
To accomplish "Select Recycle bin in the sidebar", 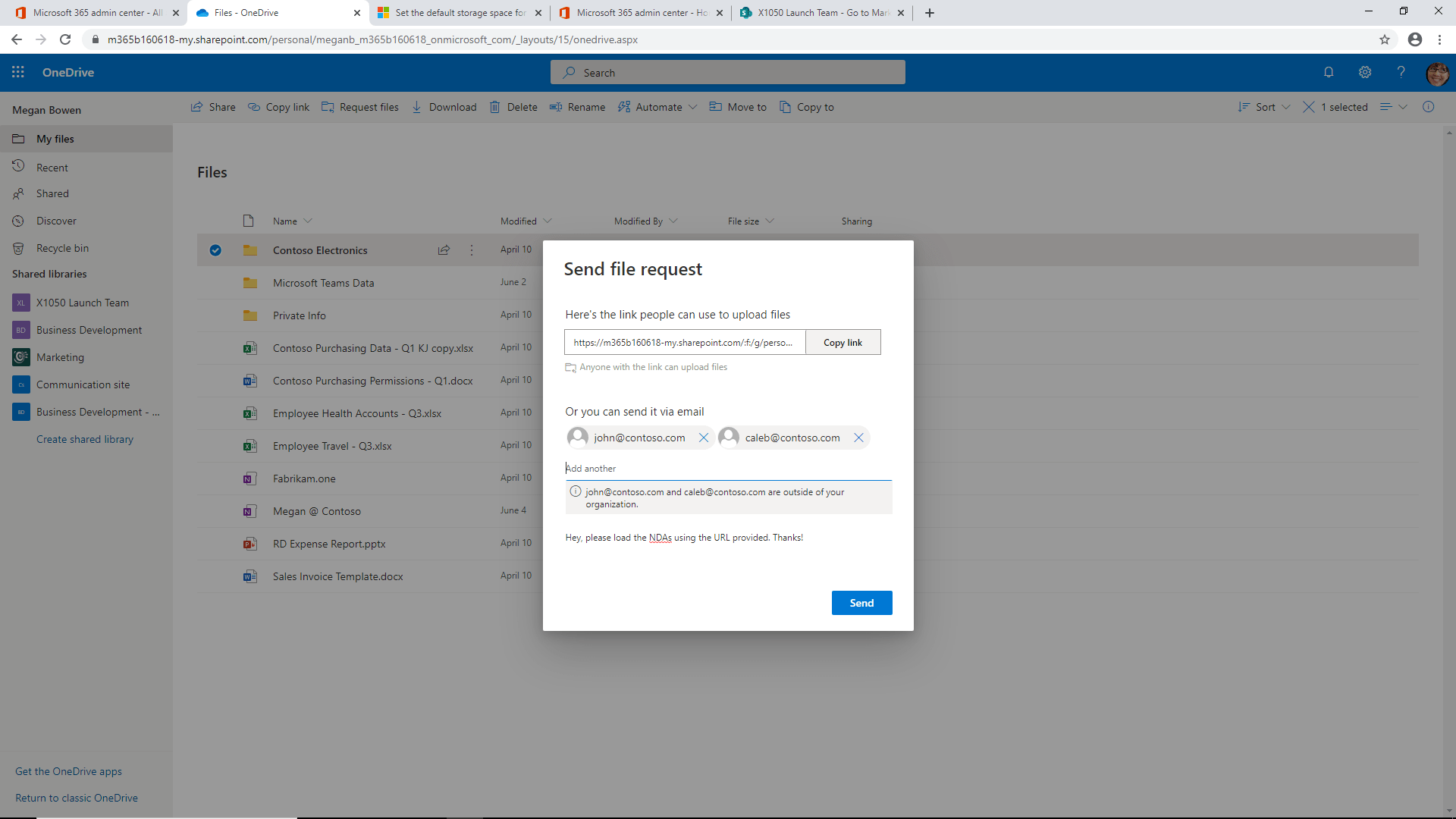I will click(61, 248).
